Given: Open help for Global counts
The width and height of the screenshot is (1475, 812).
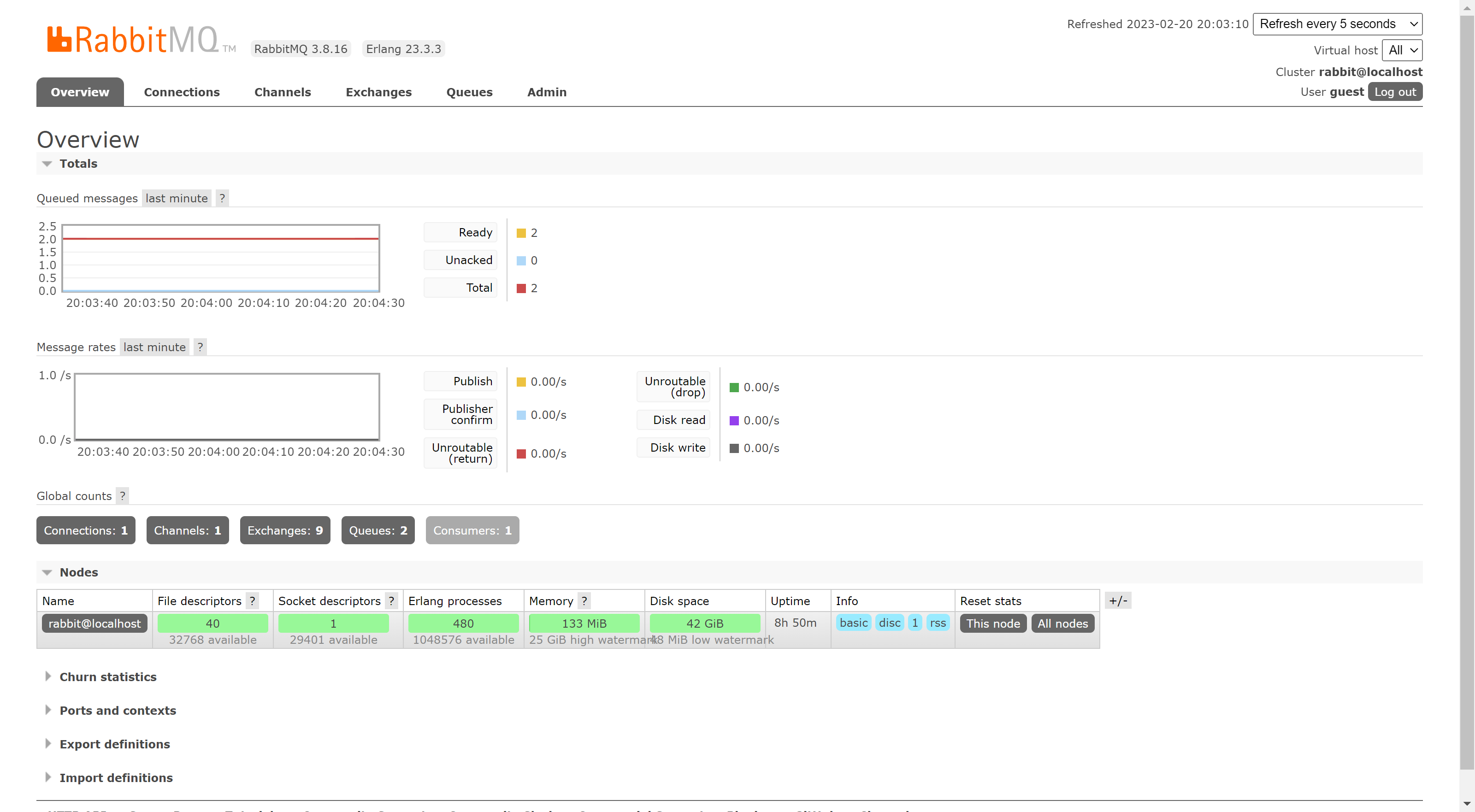Looking at the screenshot, I should tap(122, 496).
